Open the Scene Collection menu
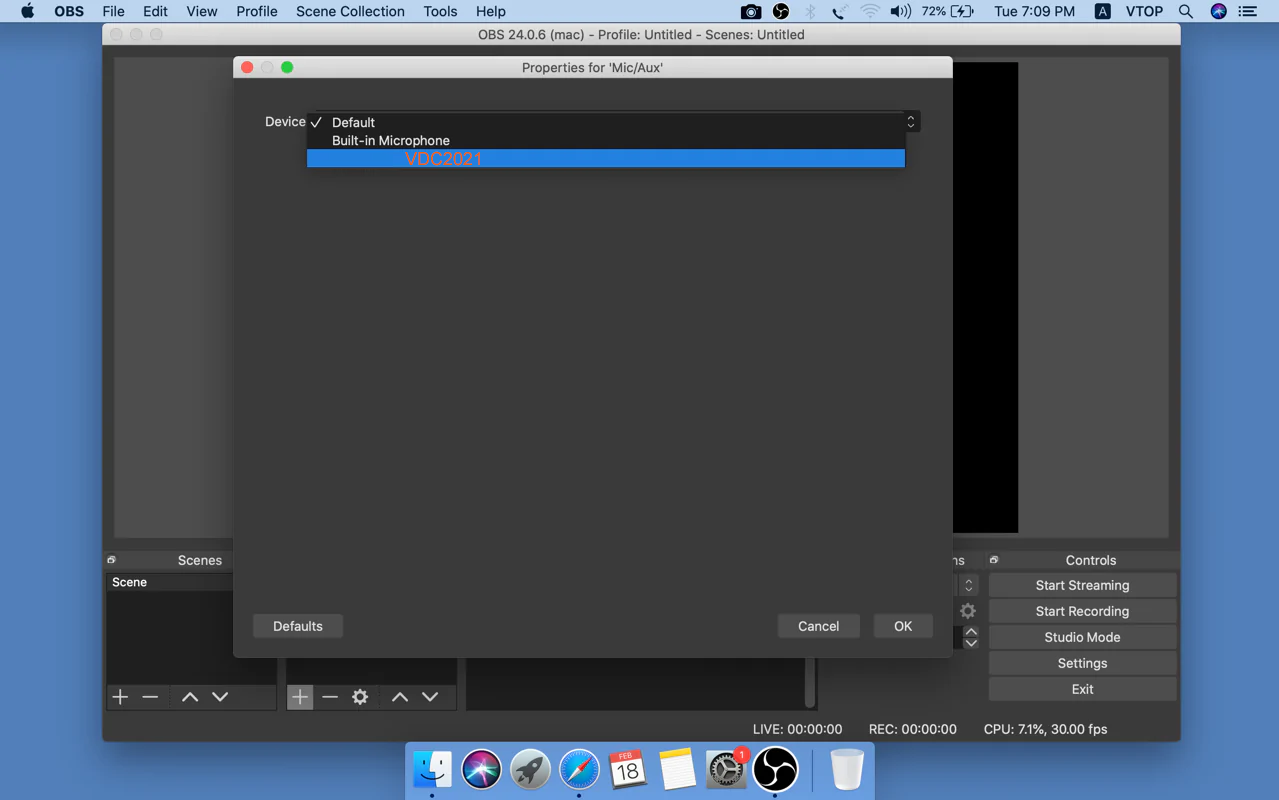Viewport: 1279px width, 800px height. 350,11
